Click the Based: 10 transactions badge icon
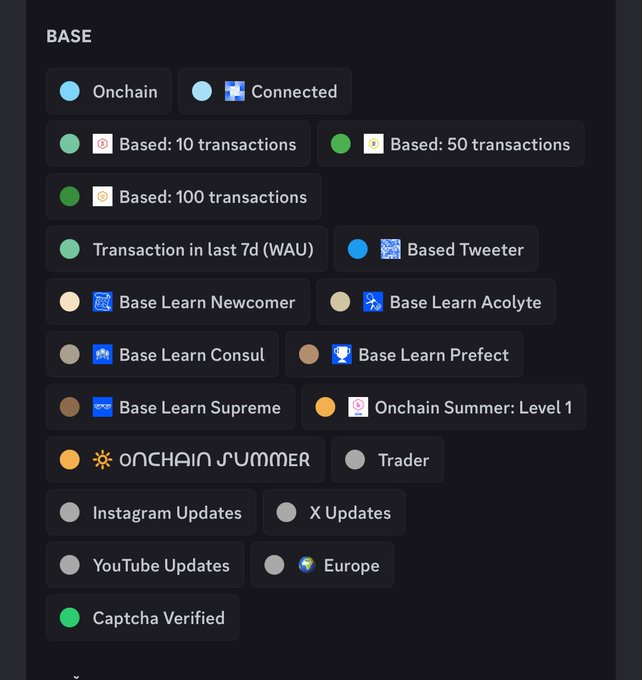The width and height of the screenshot is (642, 680). [x=102, y=144]
